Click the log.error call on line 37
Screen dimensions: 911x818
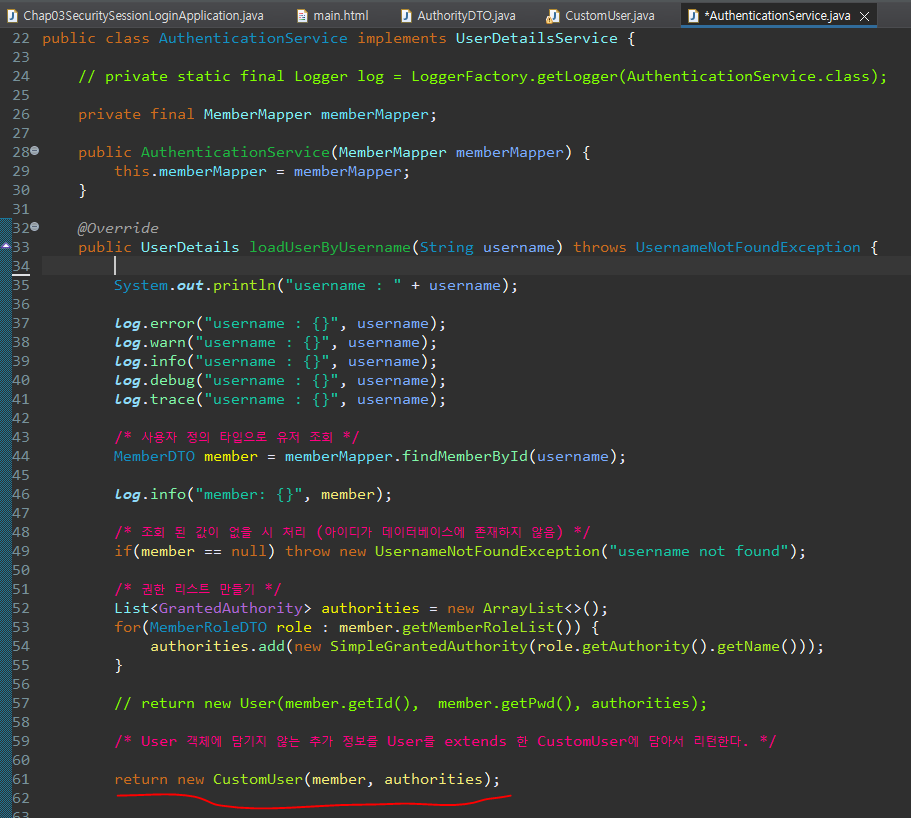click(x=280, y=324)
